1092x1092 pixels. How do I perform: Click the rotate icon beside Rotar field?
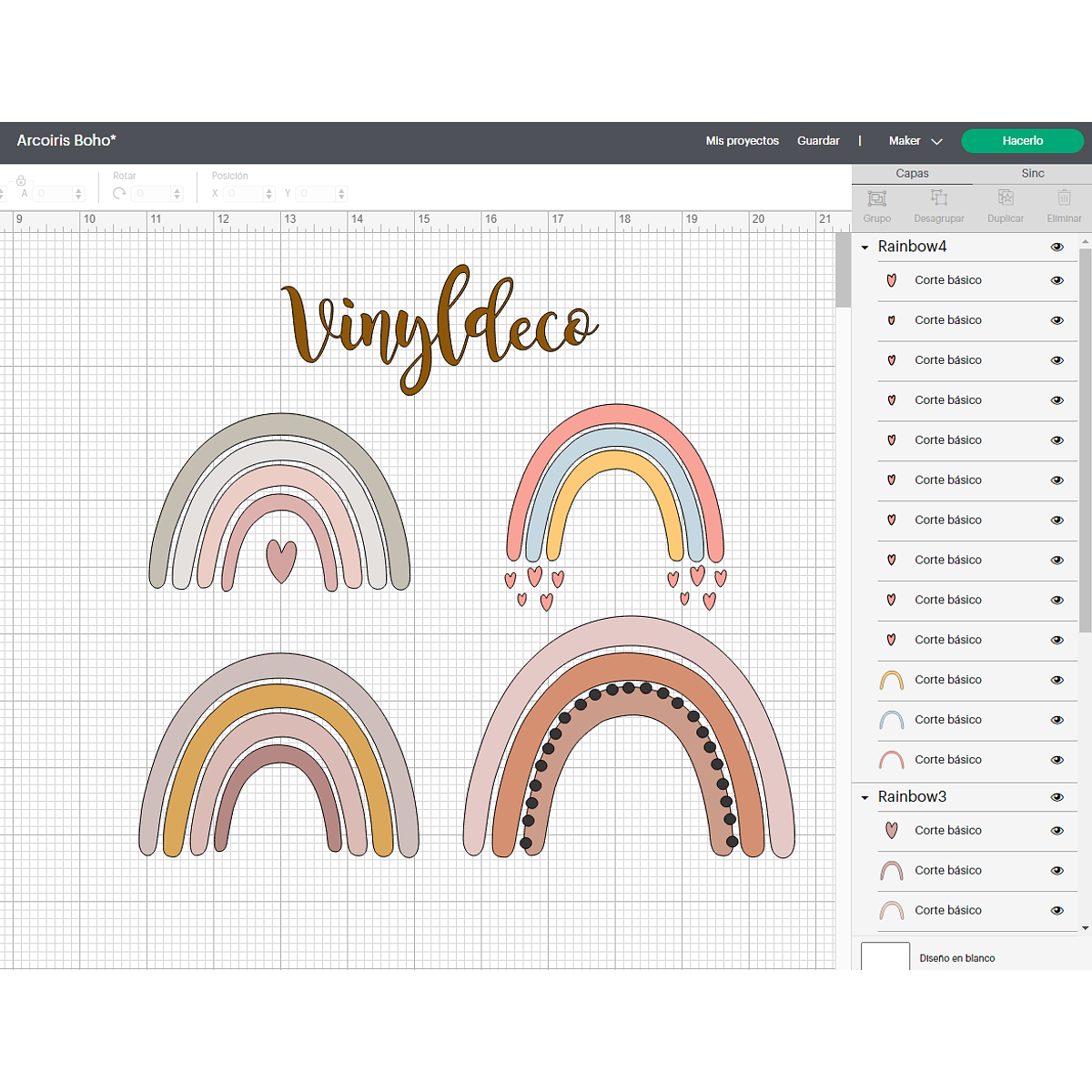pos(119,193)
